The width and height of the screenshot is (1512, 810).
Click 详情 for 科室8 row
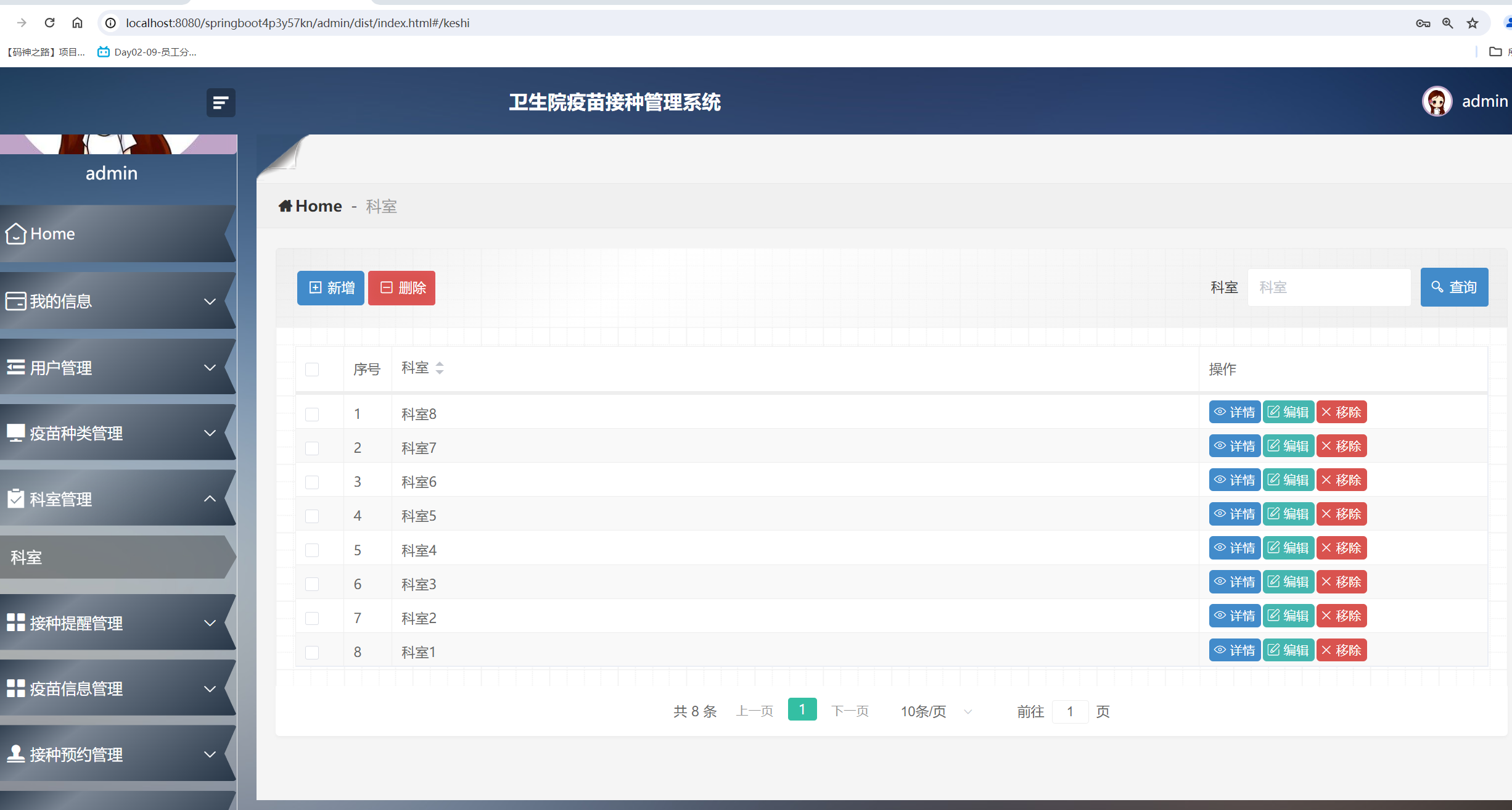1235,412
